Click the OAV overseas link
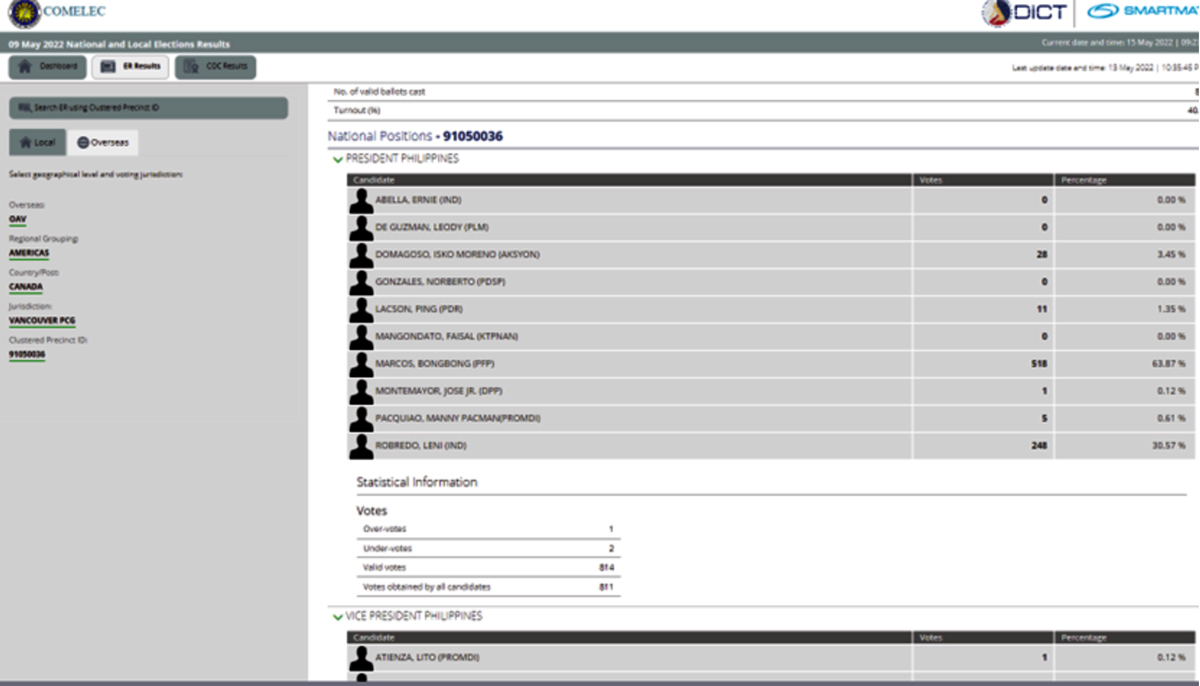Viewport: 1200px width, 686px height. pyautogui.click(x=18, y=219)
